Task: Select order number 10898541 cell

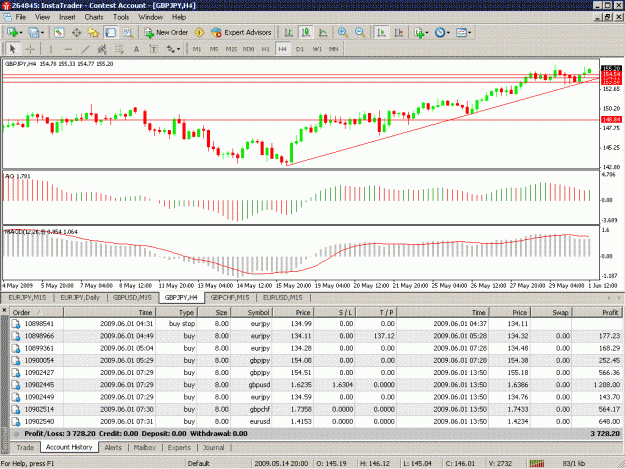Action: [x=39, y=324]
